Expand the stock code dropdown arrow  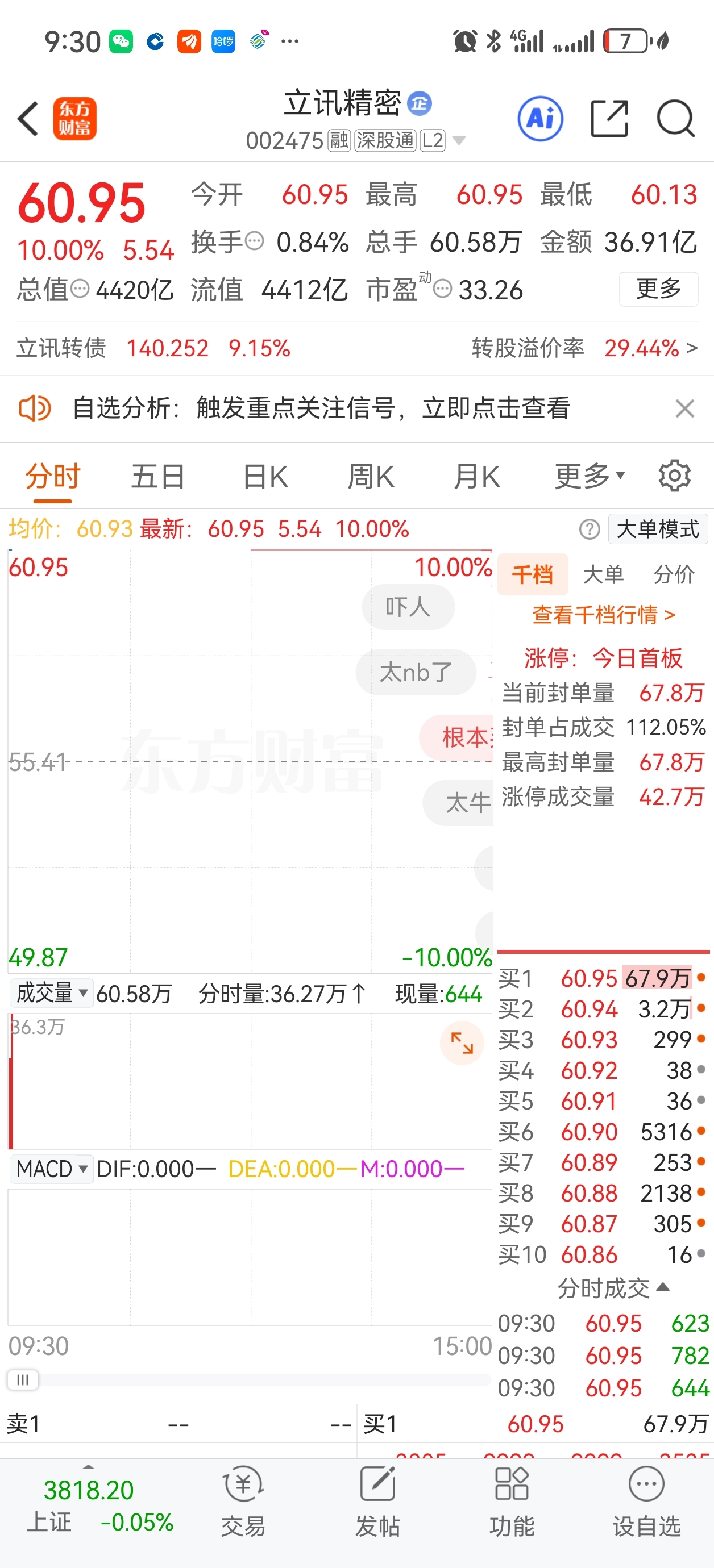pyautogui.click(x=459, y=141)
